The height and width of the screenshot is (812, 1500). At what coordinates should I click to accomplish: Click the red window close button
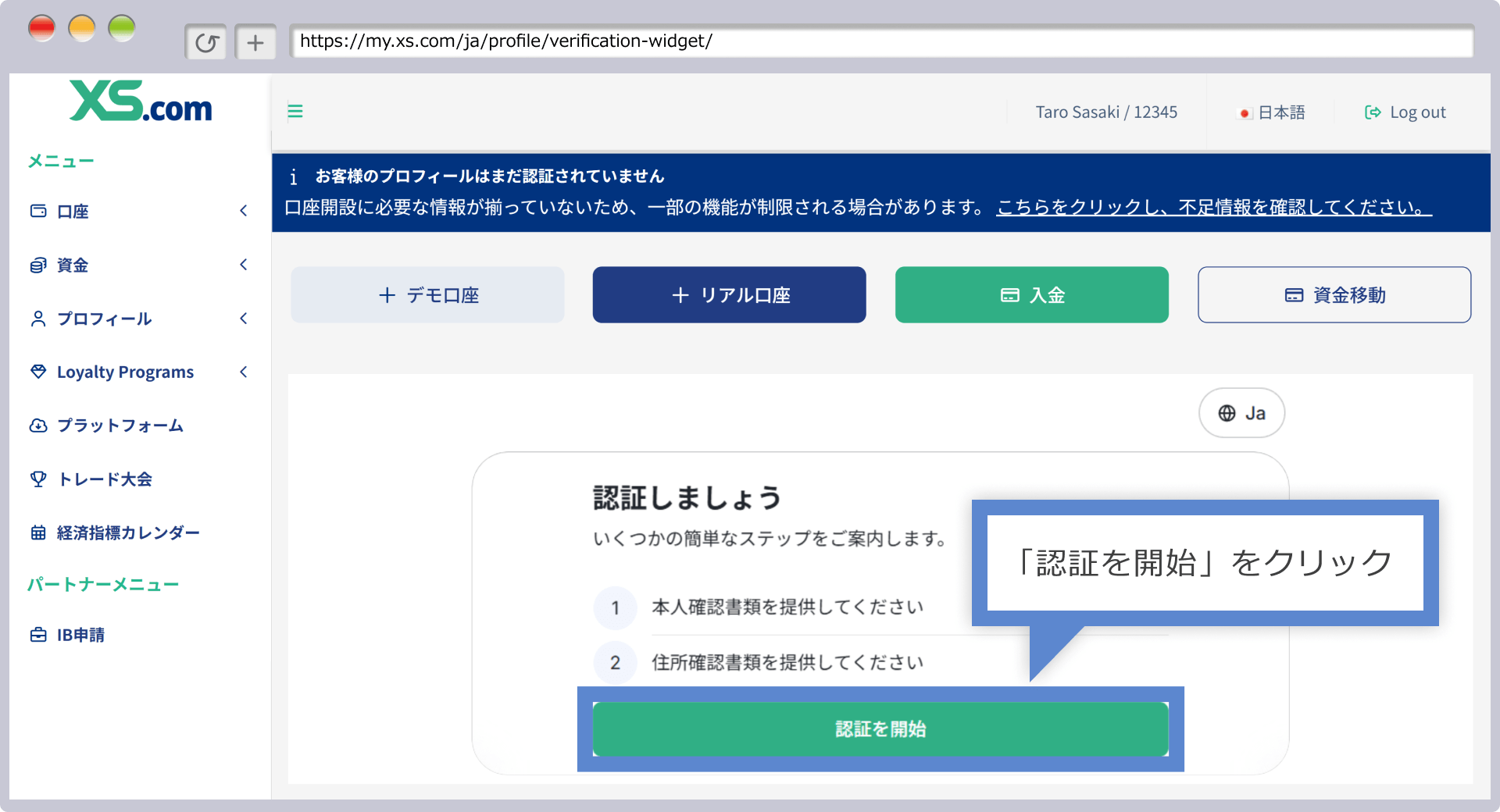tap(41, 28)
